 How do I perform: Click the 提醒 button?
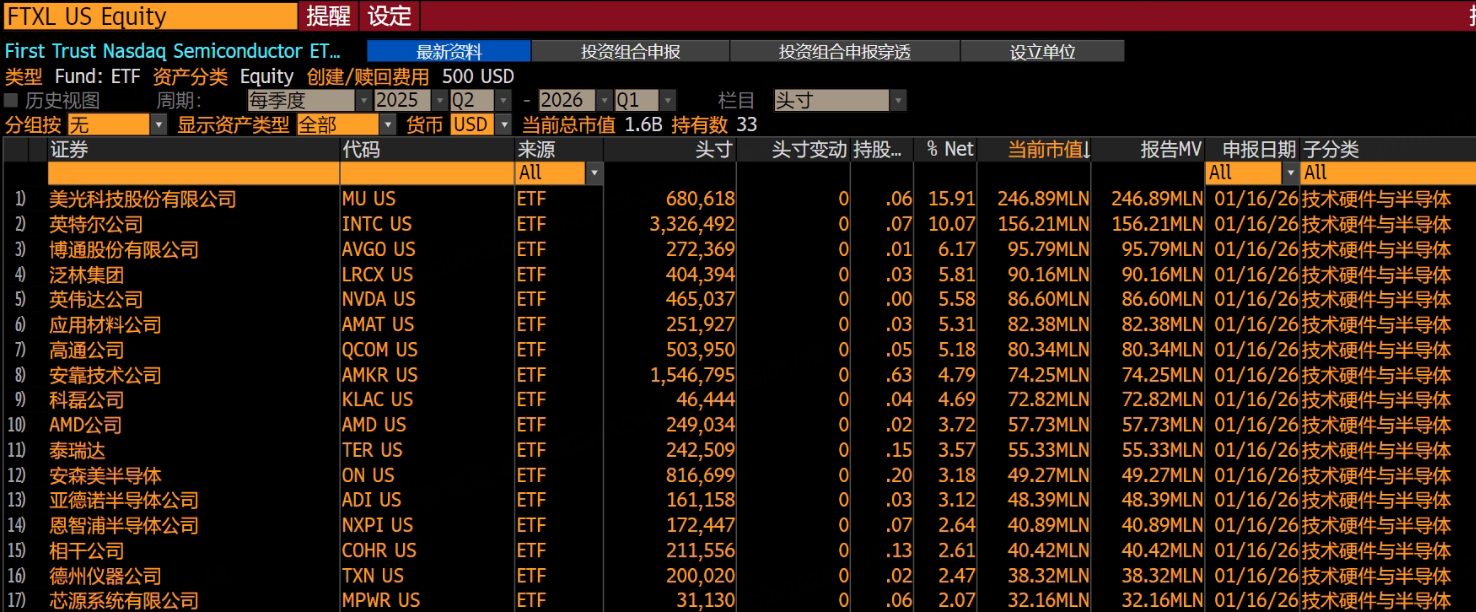coord(328,16)
